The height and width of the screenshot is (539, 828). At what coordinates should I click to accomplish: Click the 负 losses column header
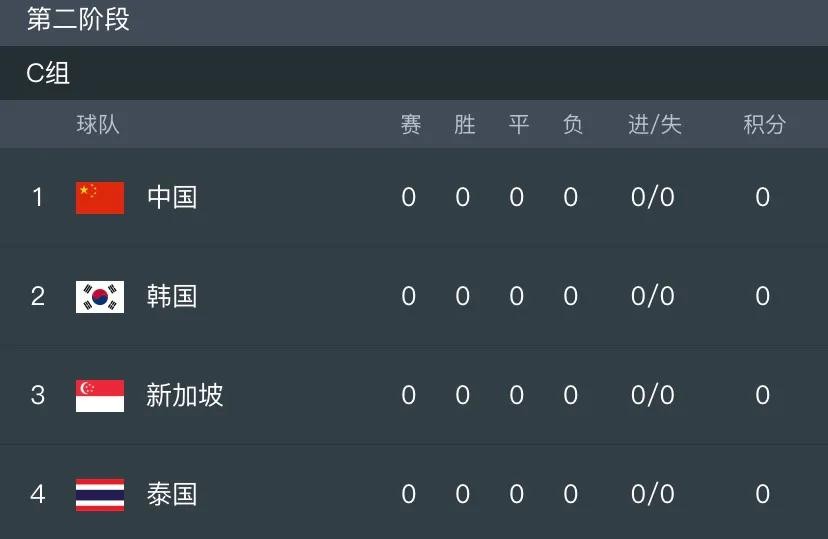click(x=572, y=125)
